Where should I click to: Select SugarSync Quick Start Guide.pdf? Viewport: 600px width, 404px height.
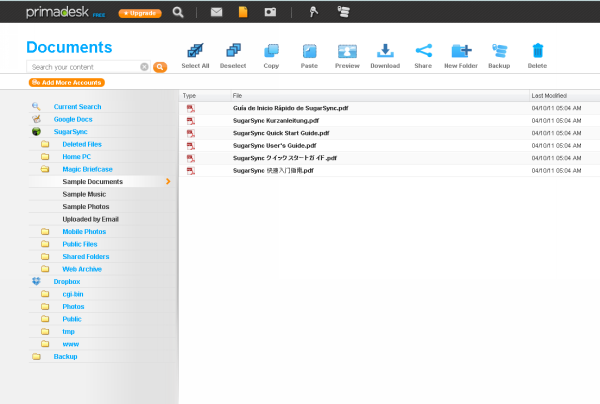tap(281, 133)
